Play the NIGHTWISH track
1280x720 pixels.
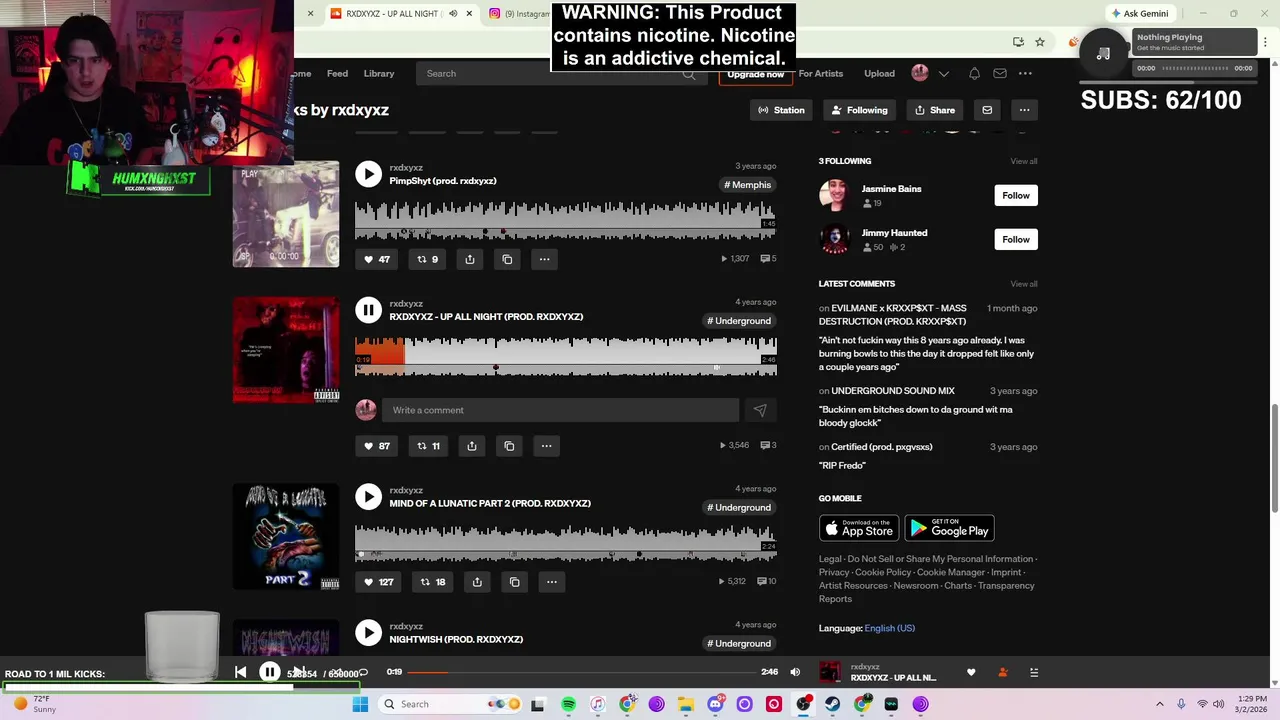[x=368, y=633]
